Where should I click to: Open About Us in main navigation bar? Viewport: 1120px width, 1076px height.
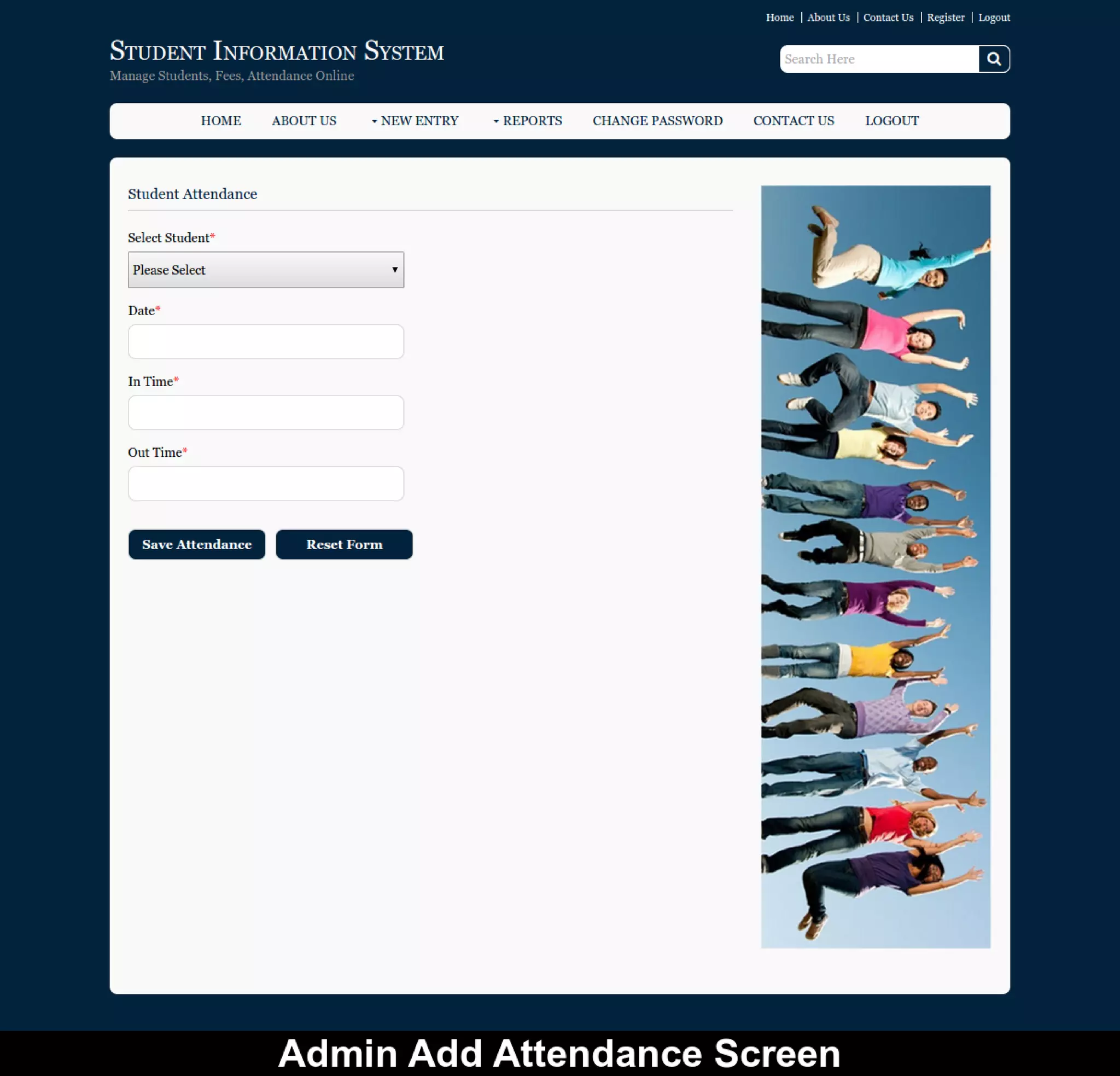(x=304, y=121)
